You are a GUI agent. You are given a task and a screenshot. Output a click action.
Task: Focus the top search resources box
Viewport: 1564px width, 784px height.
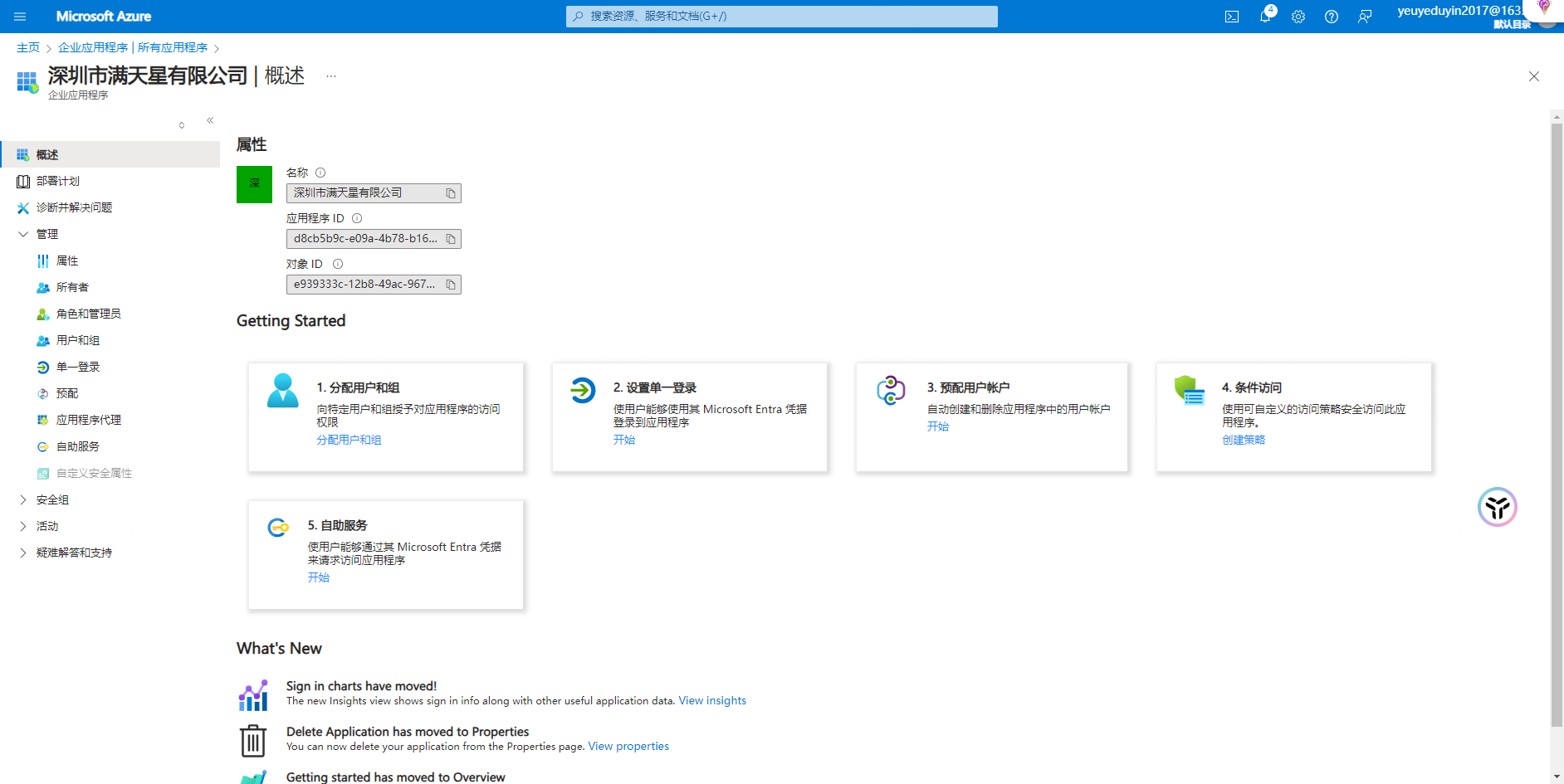coord(782,16)
